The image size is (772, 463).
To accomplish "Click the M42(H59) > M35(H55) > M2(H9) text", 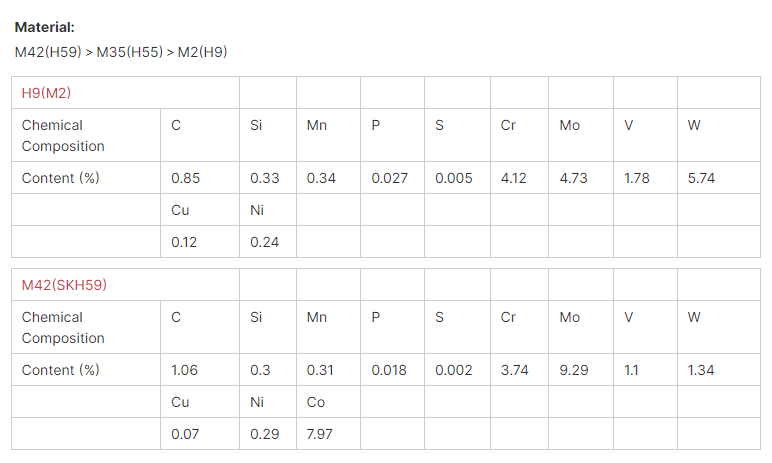I will (x=121, y=52).
